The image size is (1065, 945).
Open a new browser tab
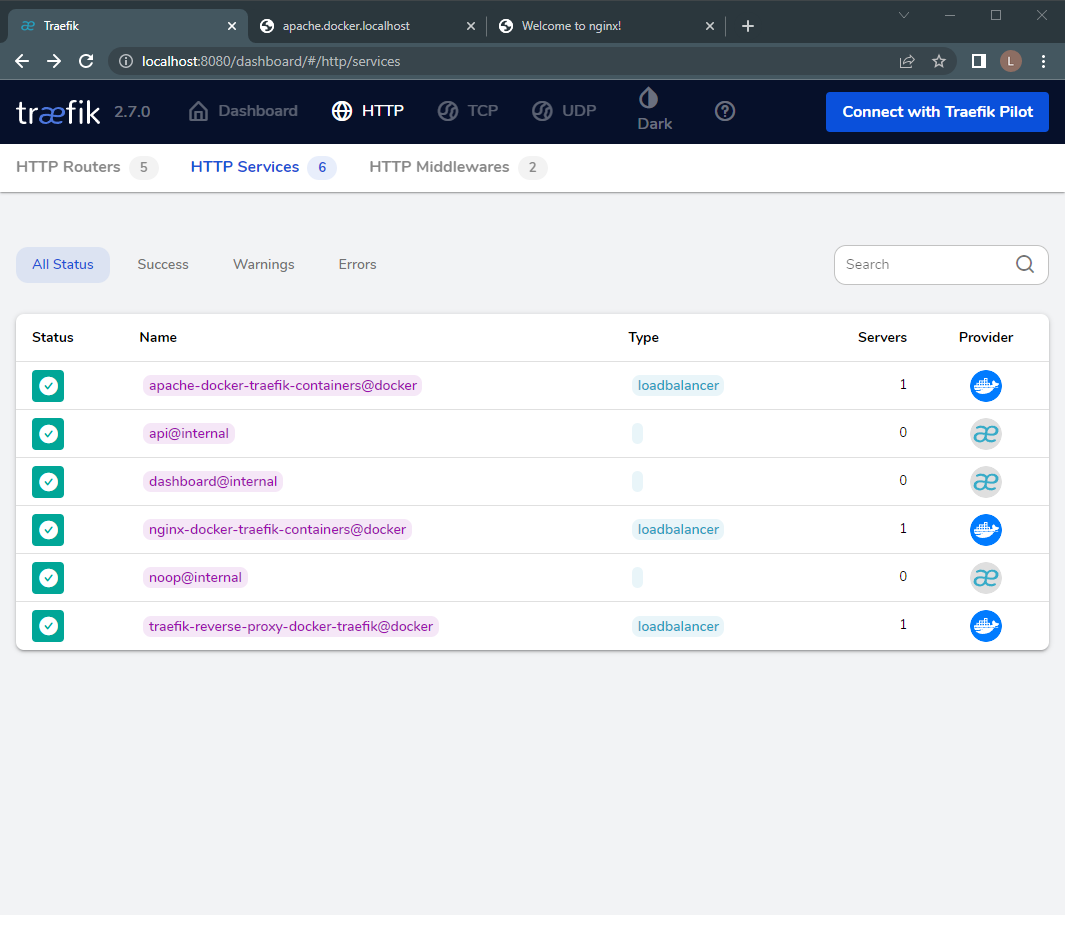(748, 26)
